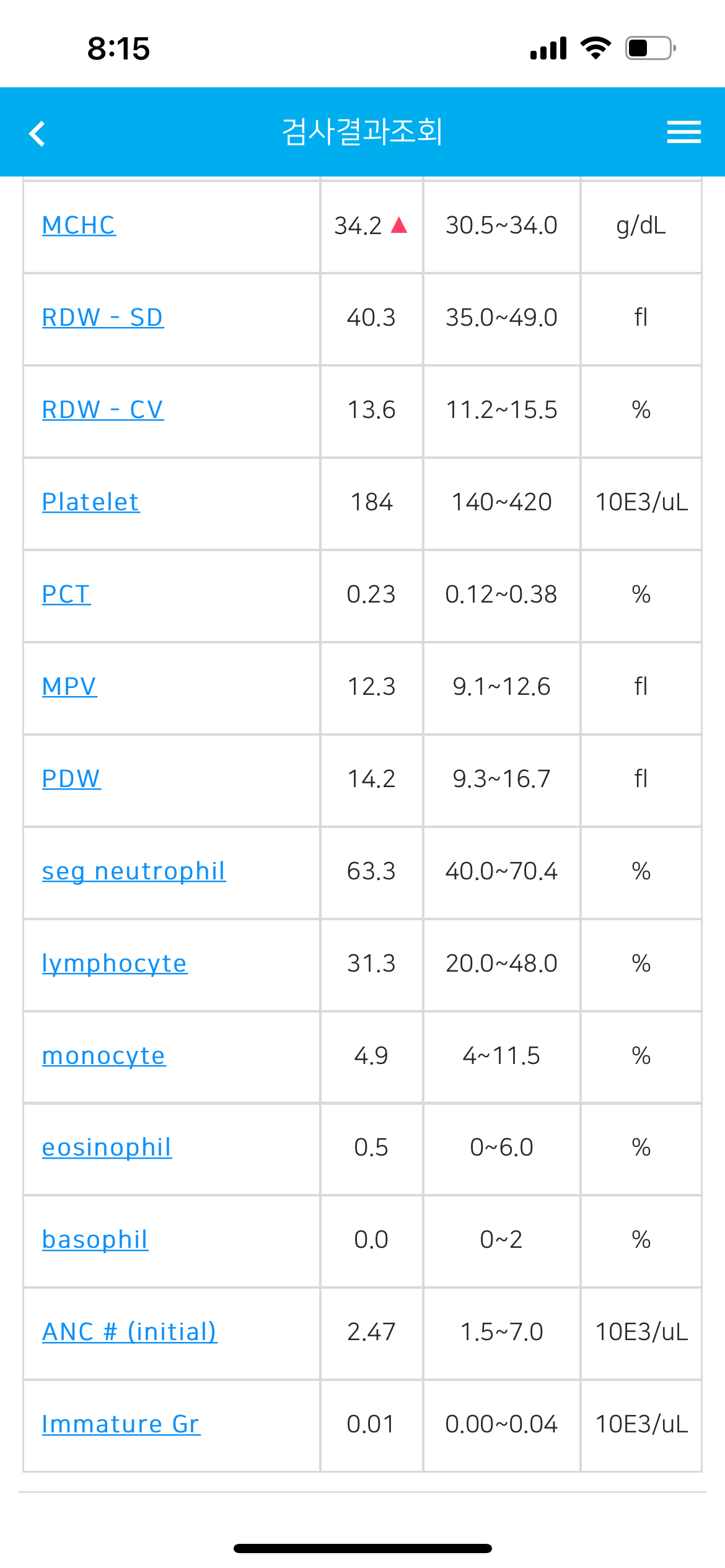Open the hamburger menu icon

(x=683, y=132)
